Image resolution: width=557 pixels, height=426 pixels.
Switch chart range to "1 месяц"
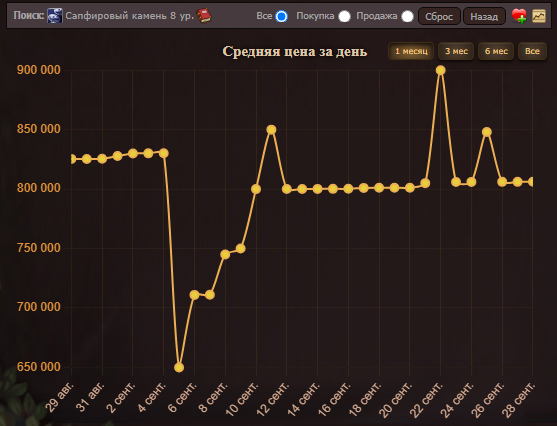411,51
